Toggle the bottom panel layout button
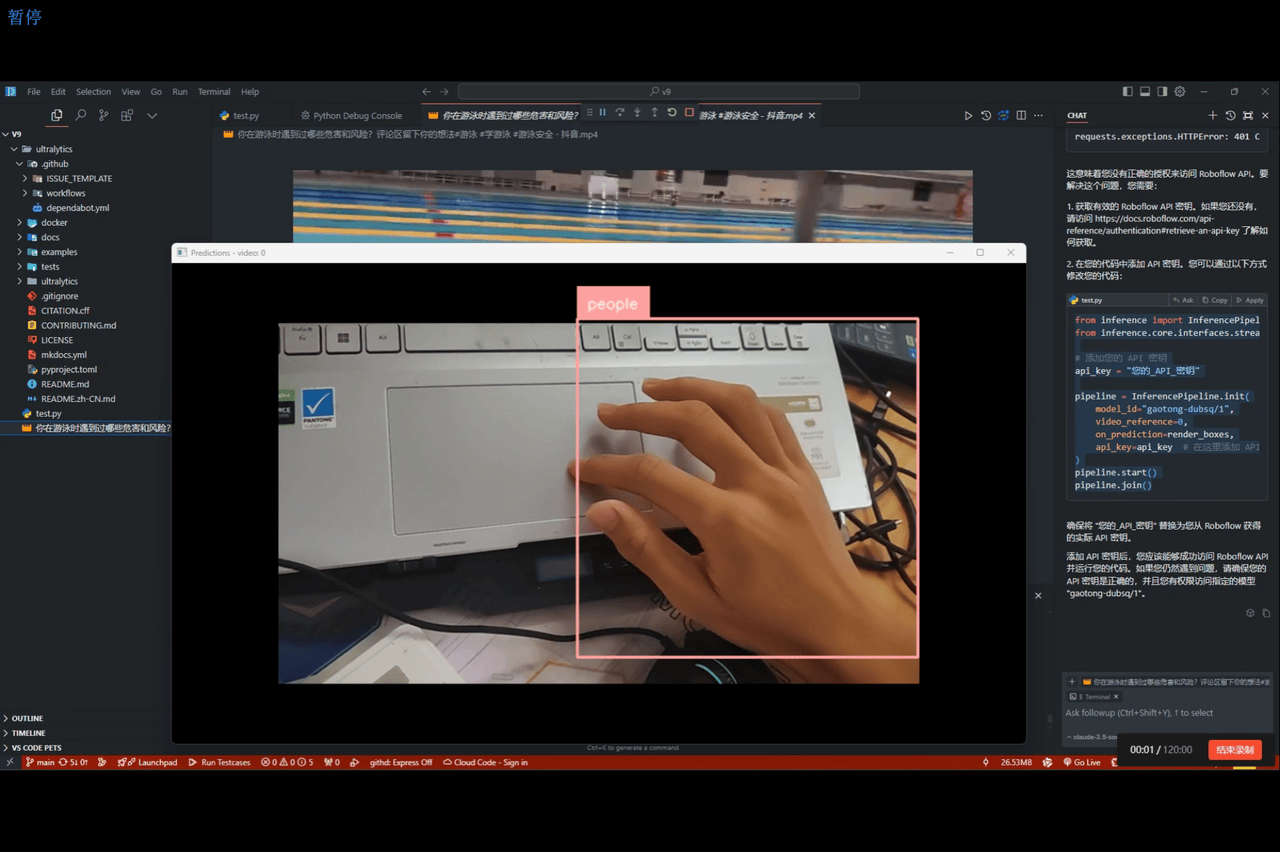Image resolution: width=1280 pixels, height=852 pixels. pyautogui.click(x=1145, y=92)
